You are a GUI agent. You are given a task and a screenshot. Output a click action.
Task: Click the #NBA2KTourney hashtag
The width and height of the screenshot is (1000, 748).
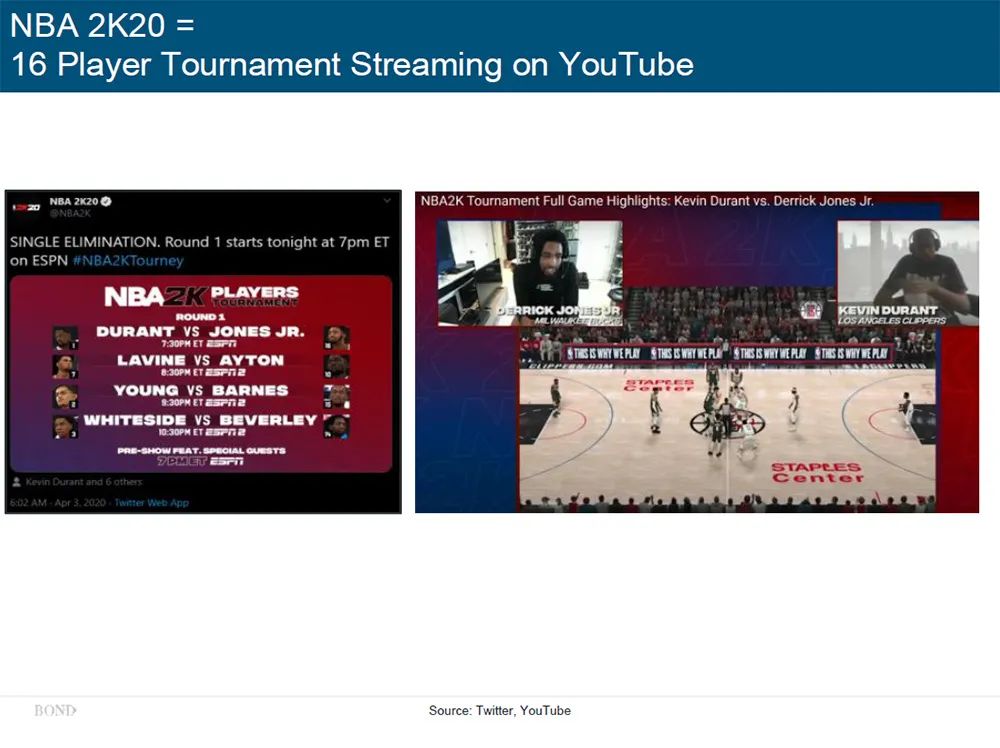pos(128,260)
